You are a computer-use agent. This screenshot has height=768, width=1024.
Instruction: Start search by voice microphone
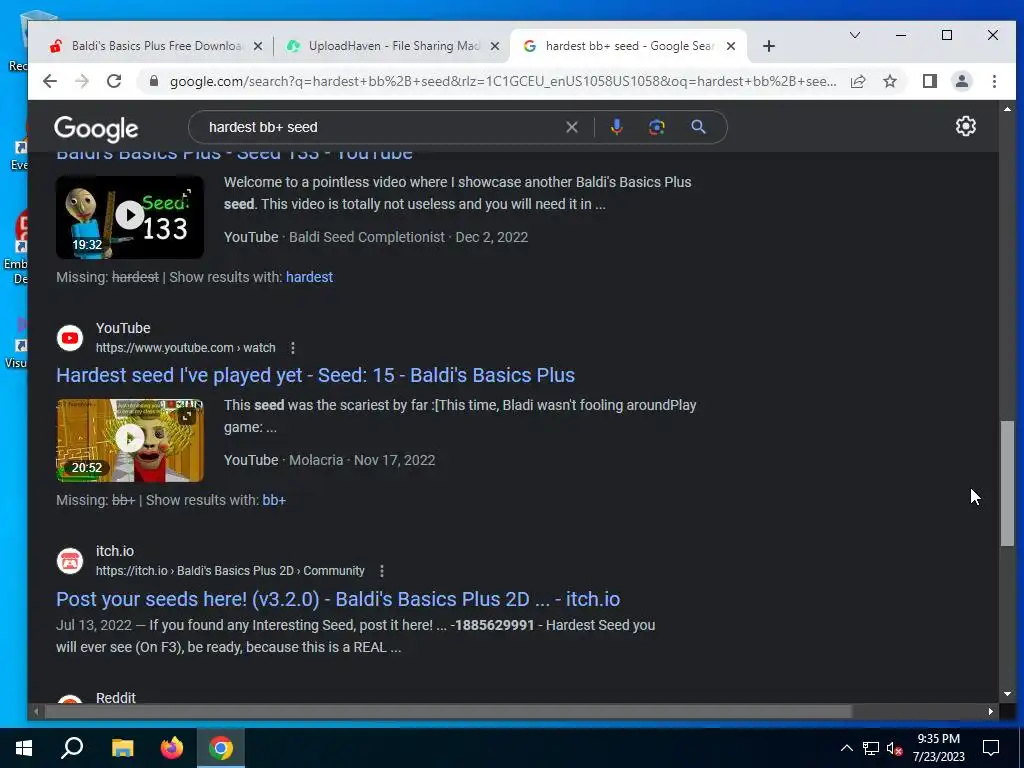pyautogui.click(x=616, y=127)
